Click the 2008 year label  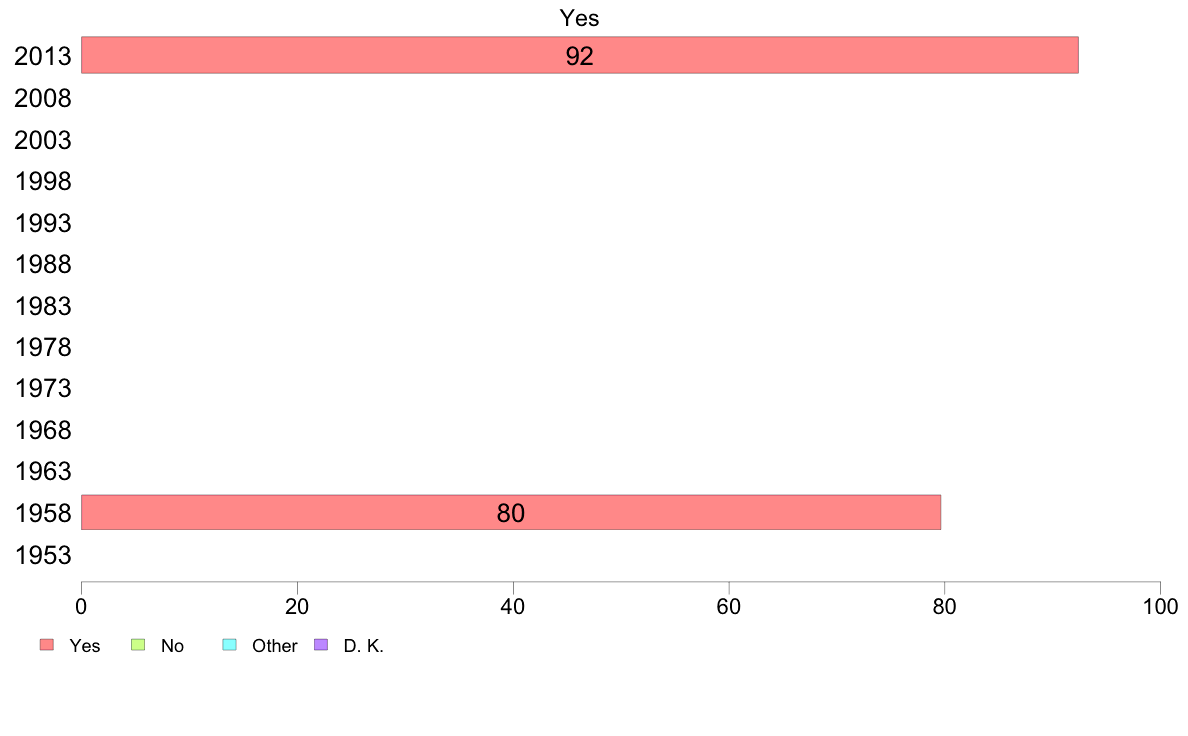43,98
